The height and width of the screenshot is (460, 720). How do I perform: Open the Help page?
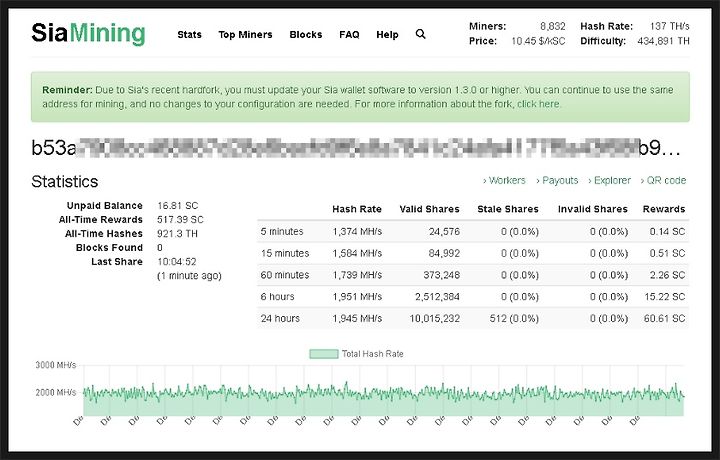[x=387, y=34]
